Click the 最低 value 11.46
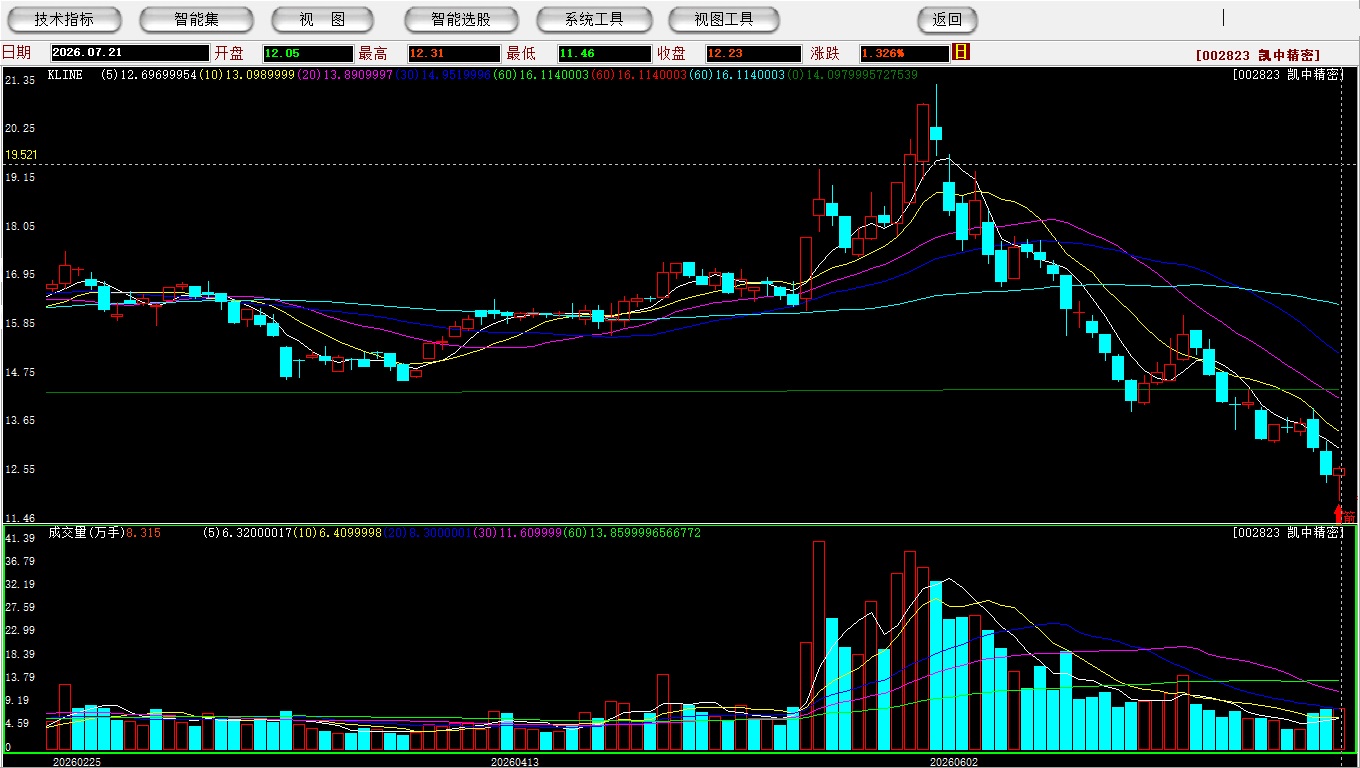The width and height of the screenshot is (1360, 768). tap(605, 53)
